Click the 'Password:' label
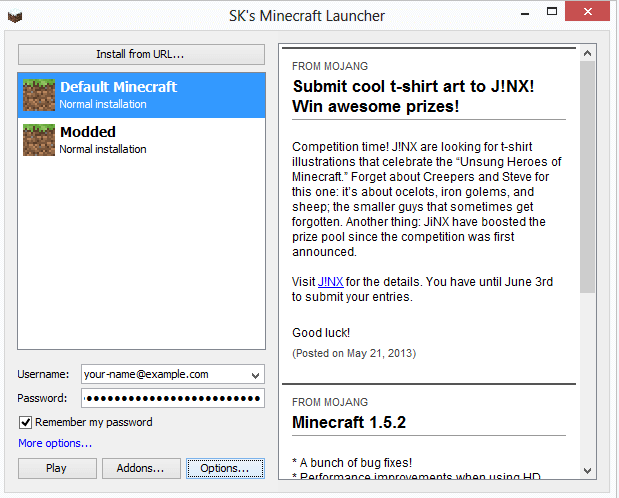 click(x=42, y=398)
